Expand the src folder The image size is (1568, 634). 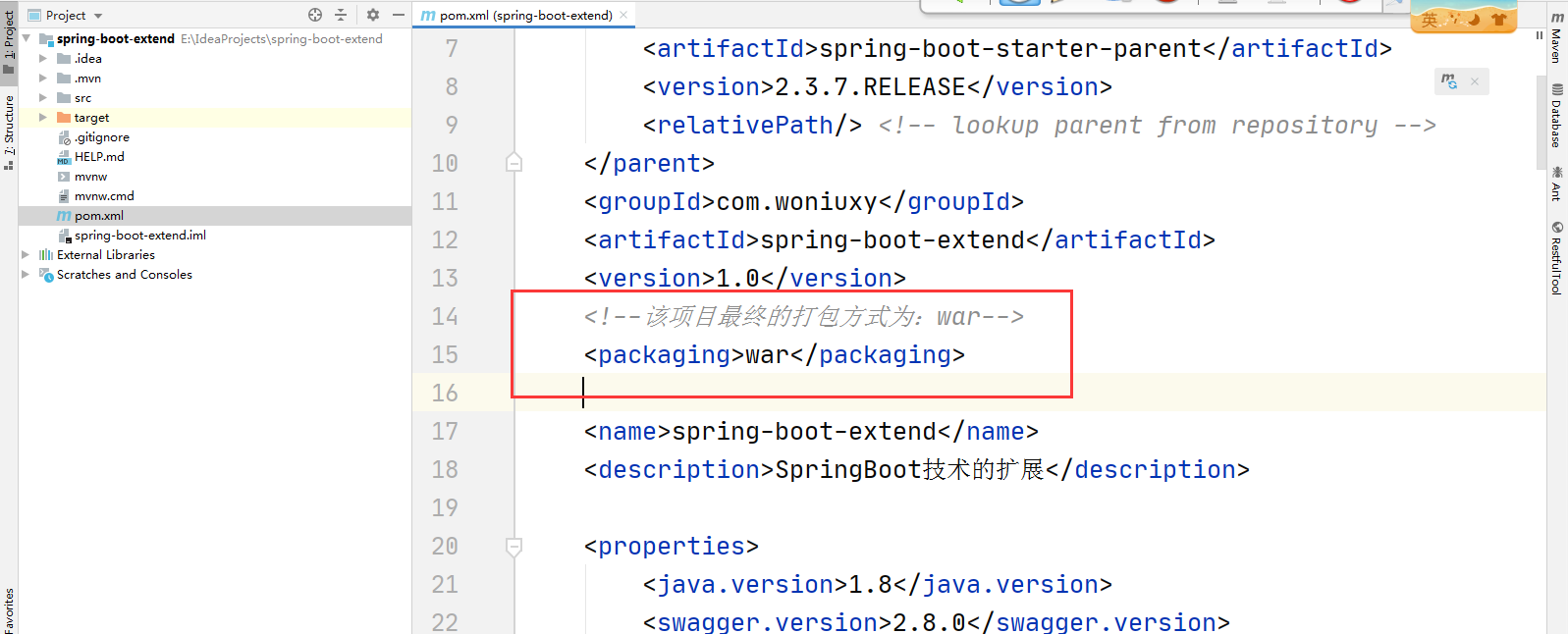42,98
